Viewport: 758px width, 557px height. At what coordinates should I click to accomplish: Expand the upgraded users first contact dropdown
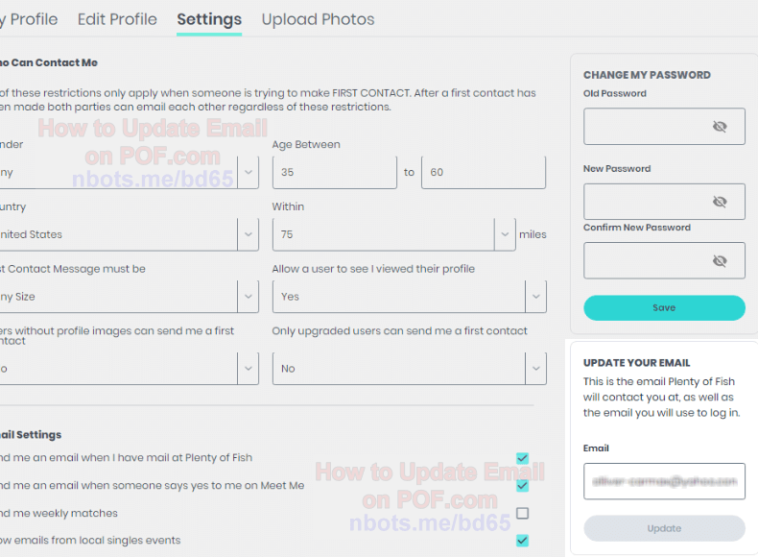(x=536, y=368)
